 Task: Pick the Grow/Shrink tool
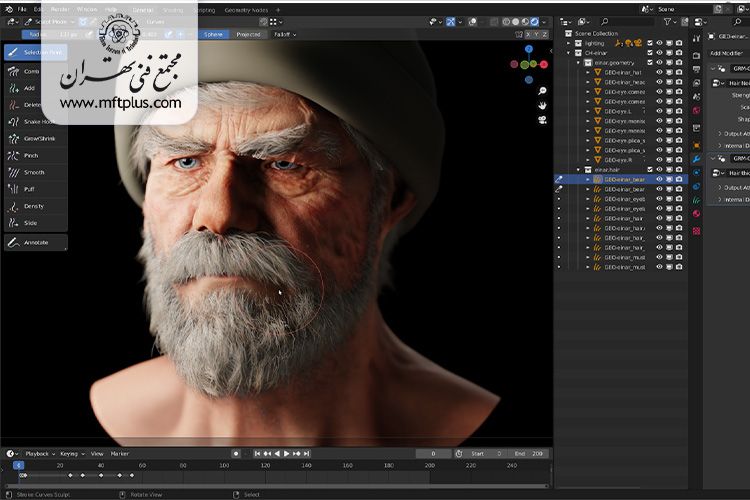click(35, 139)
